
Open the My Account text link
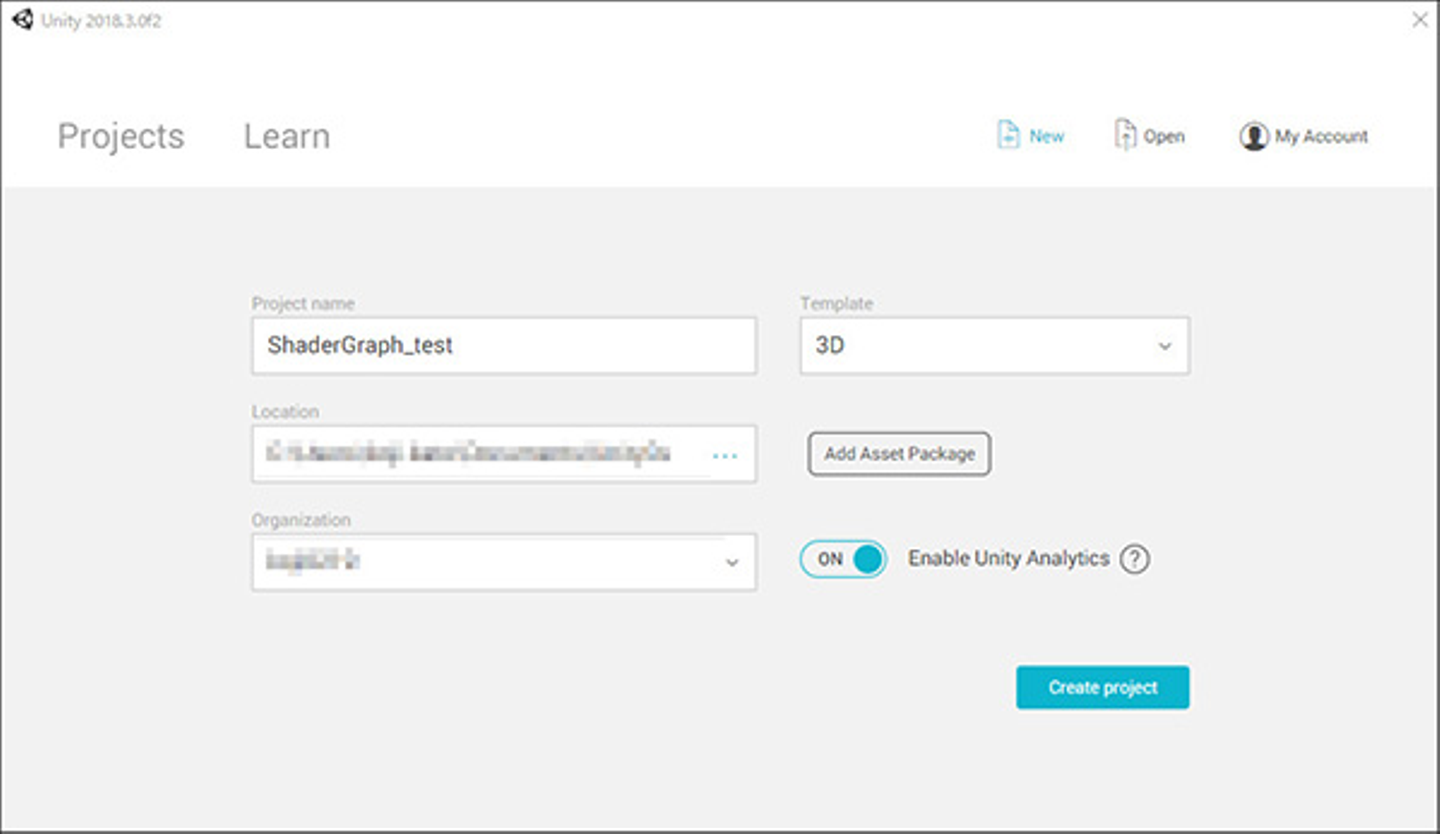pos(1321,136)
